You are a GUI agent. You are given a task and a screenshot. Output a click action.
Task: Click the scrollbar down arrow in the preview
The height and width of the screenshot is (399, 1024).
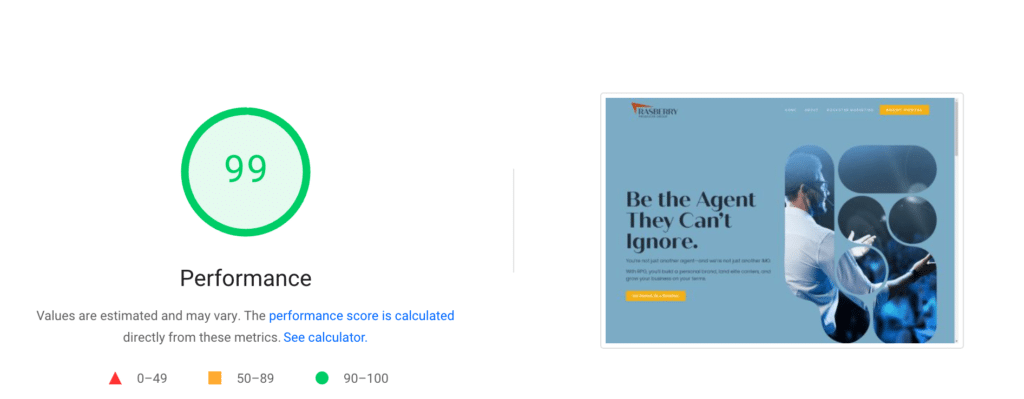coord(956,340)
